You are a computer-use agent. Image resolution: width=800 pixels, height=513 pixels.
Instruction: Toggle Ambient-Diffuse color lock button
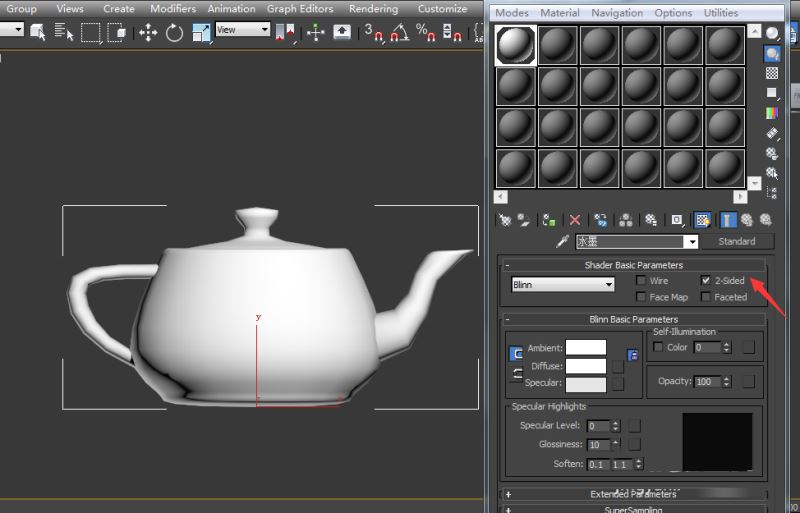click(x=516, y=354)
